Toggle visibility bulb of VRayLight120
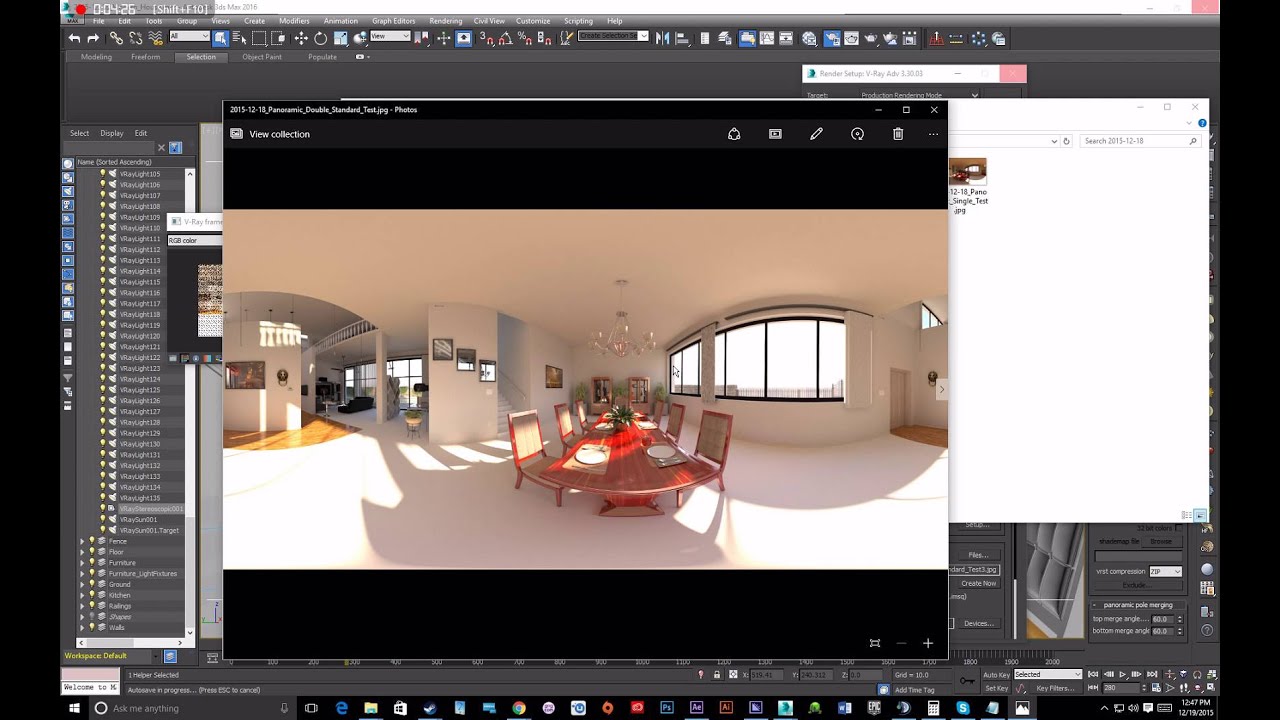The width and height of the screenshot is (1280, 720). pyautogui.click(x=102, y=336)
